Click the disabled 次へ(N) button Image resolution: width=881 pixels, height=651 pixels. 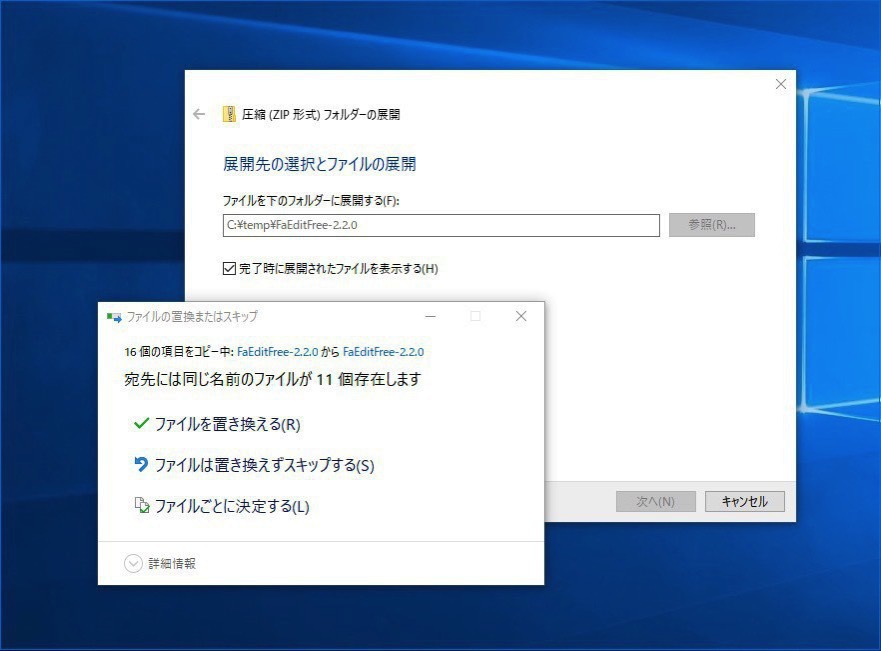coord(656,502)
